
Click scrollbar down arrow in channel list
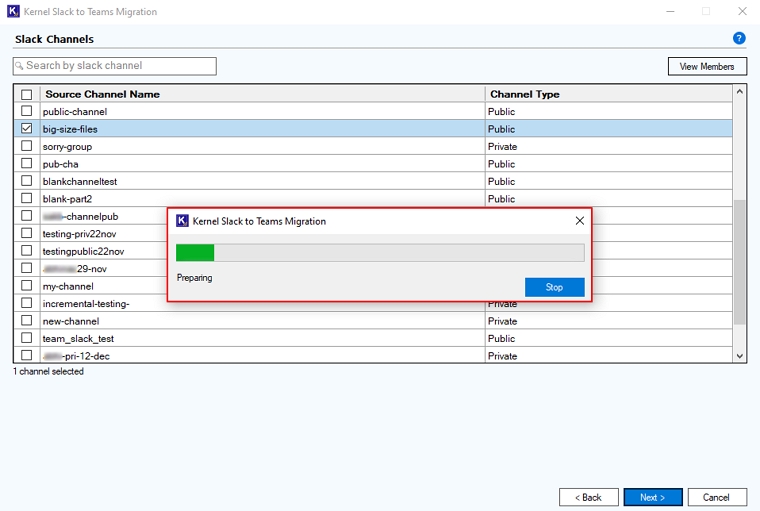[x=739, y=356]
